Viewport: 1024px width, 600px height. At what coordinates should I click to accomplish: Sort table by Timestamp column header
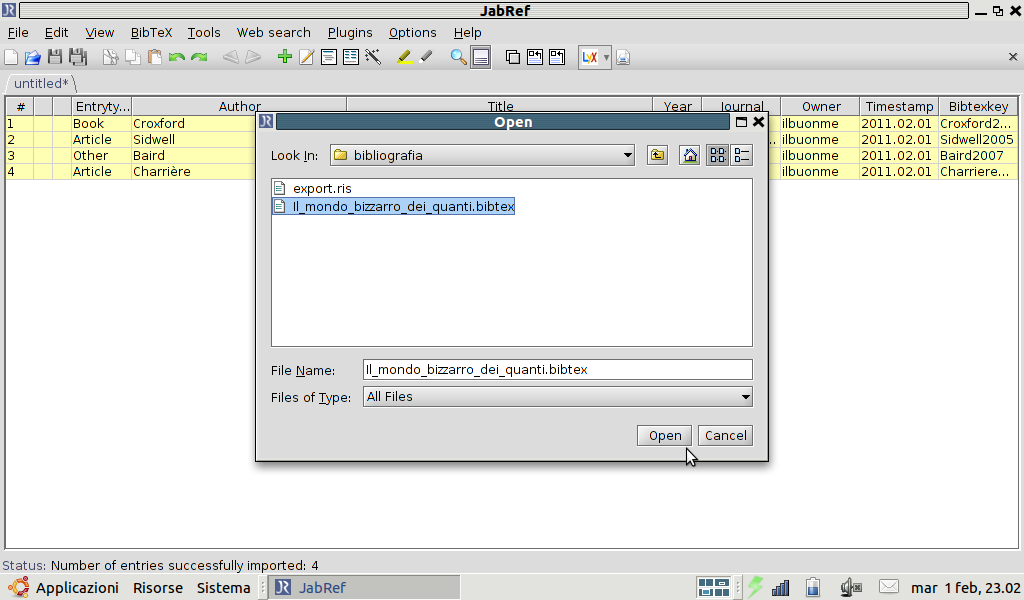pos(899,106)
